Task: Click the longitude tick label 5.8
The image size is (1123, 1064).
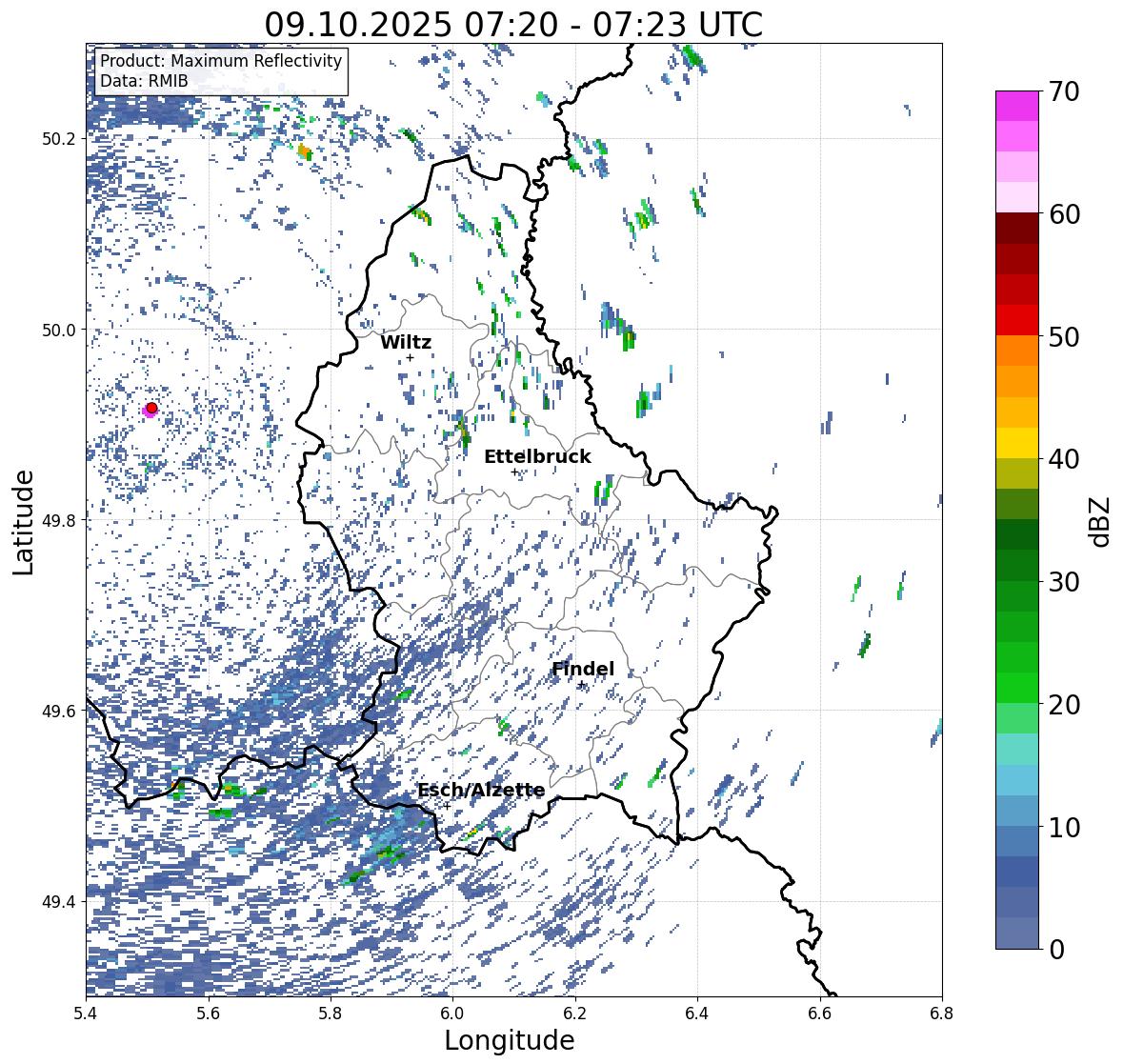Action: (x=331, y=1014)
